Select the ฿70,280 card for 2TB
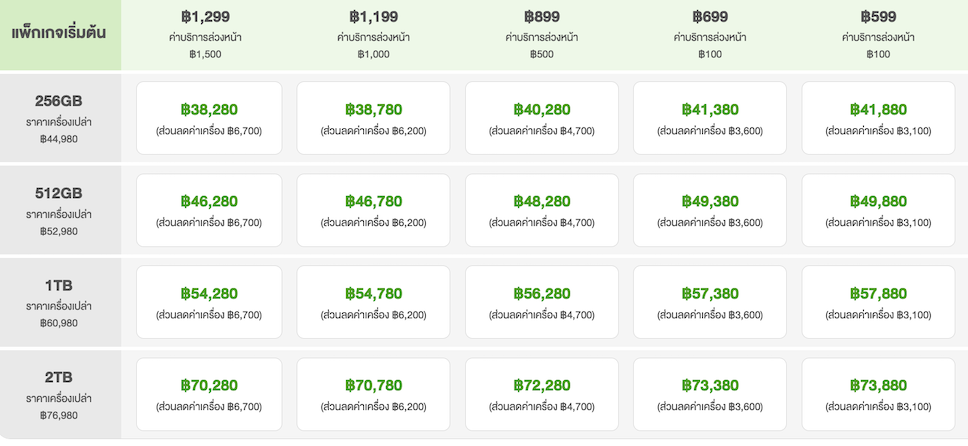Screen dimensions: 968x446 click(x=209, y=394)
